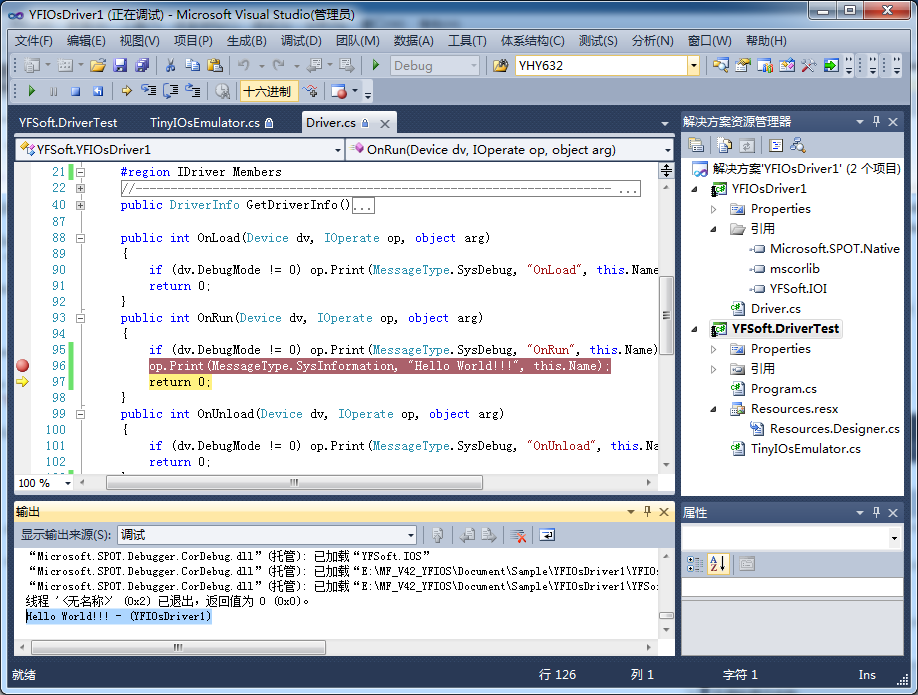Open the OnRun member navigation dropdown

667,150
